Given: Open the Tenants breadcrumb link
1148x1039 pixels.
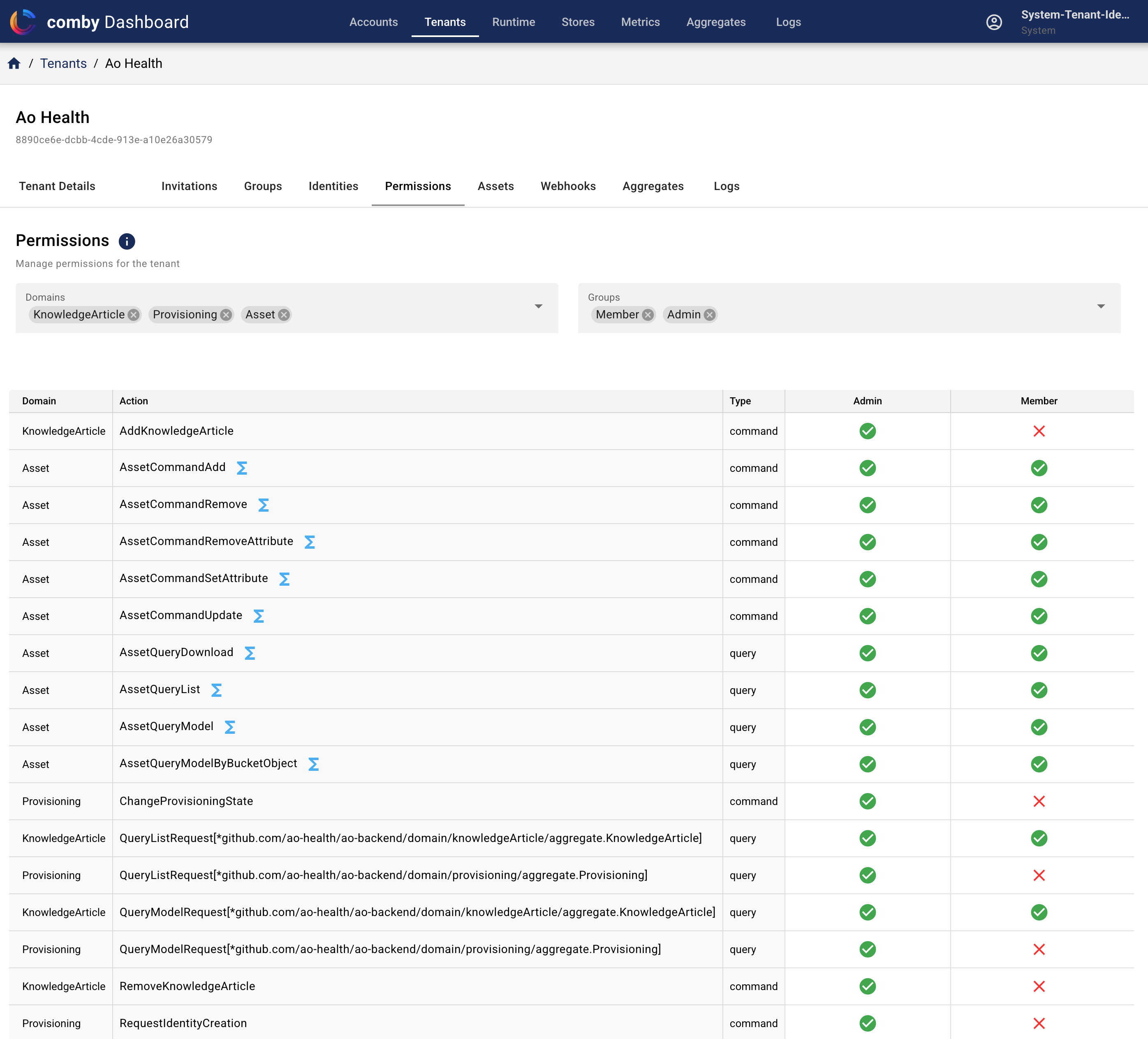Looking at the screenshot, I should [63, 63].
